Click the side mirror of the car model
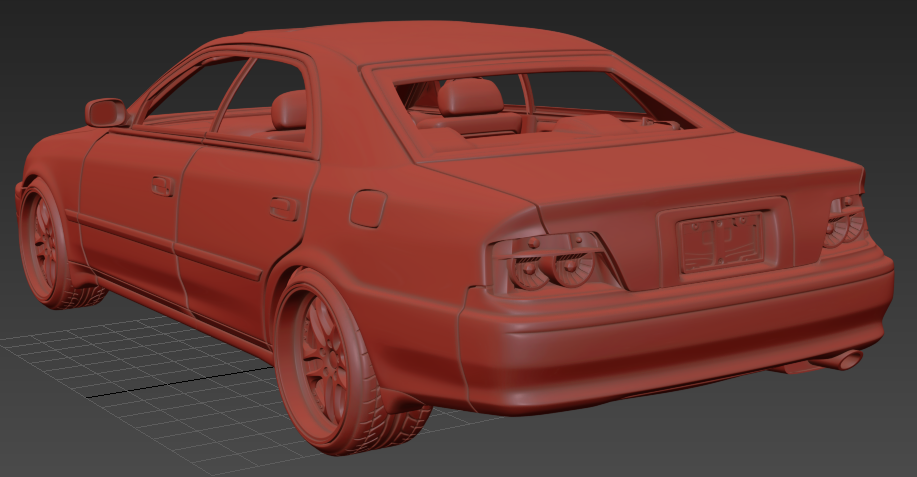 point(106,112)
